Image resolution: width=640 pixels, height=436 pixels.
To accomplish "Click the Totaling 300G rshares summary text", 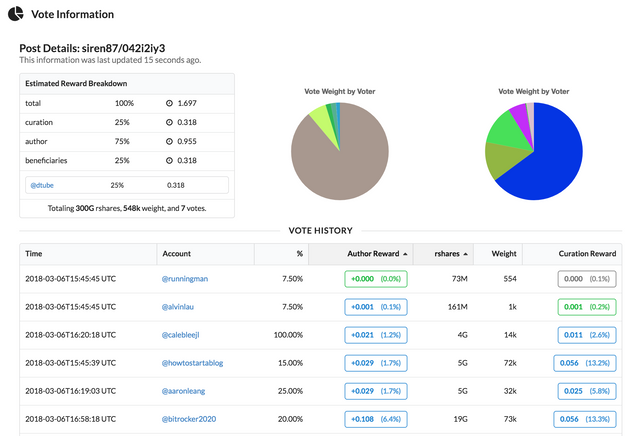I will 127,208.
